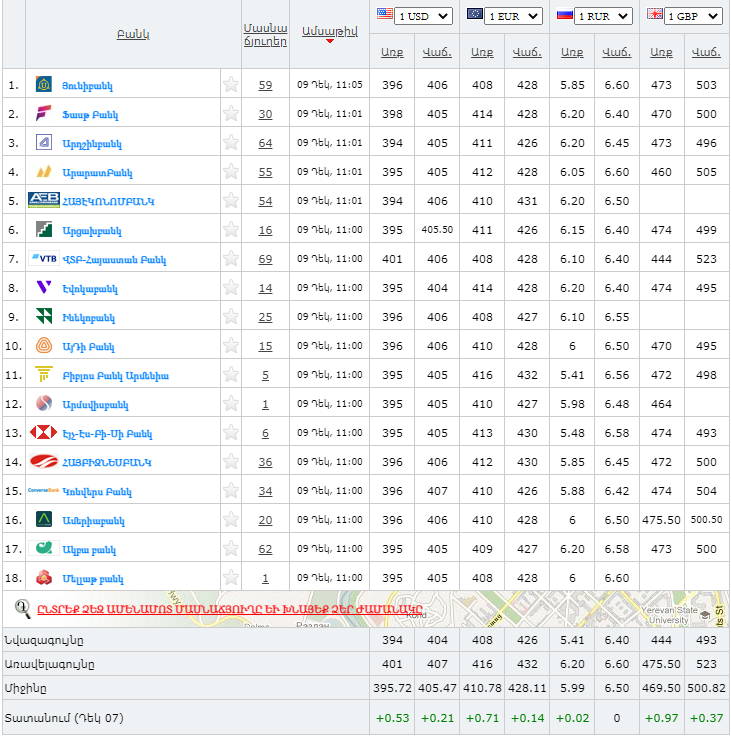Open the 1 GBP currency dropdown
This screenshot has width=731, height=736.
click(x=693, y=16)
